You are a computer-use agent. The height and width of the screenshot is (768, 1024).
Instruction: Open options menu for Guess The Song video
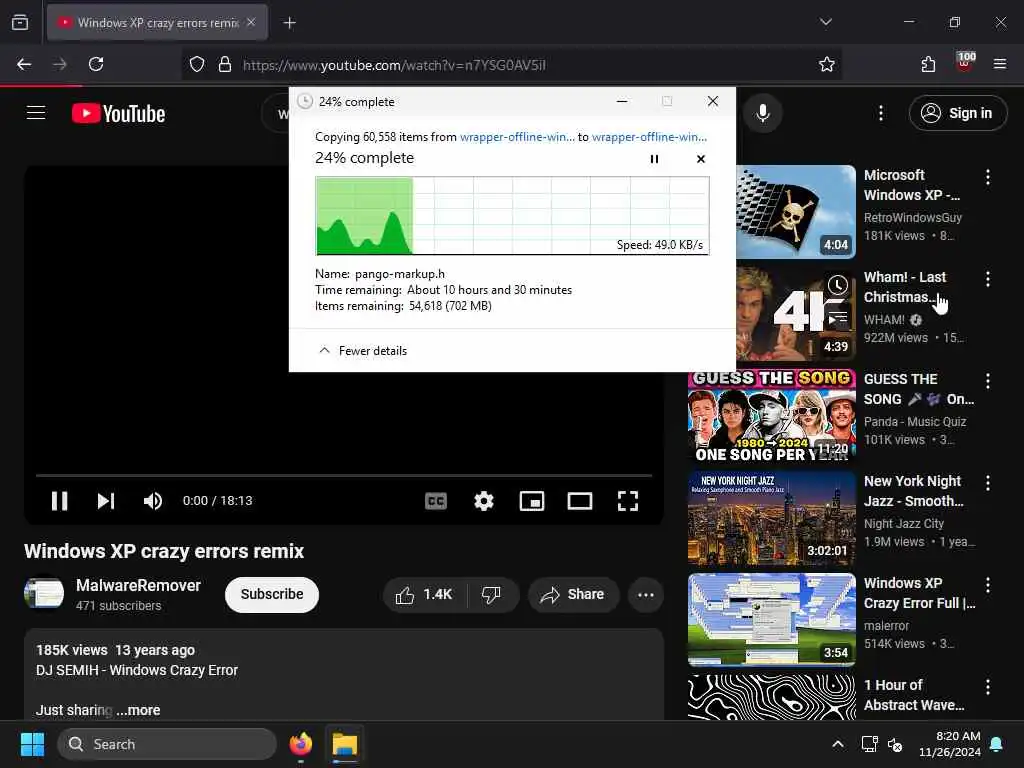[x=987, y=381]
